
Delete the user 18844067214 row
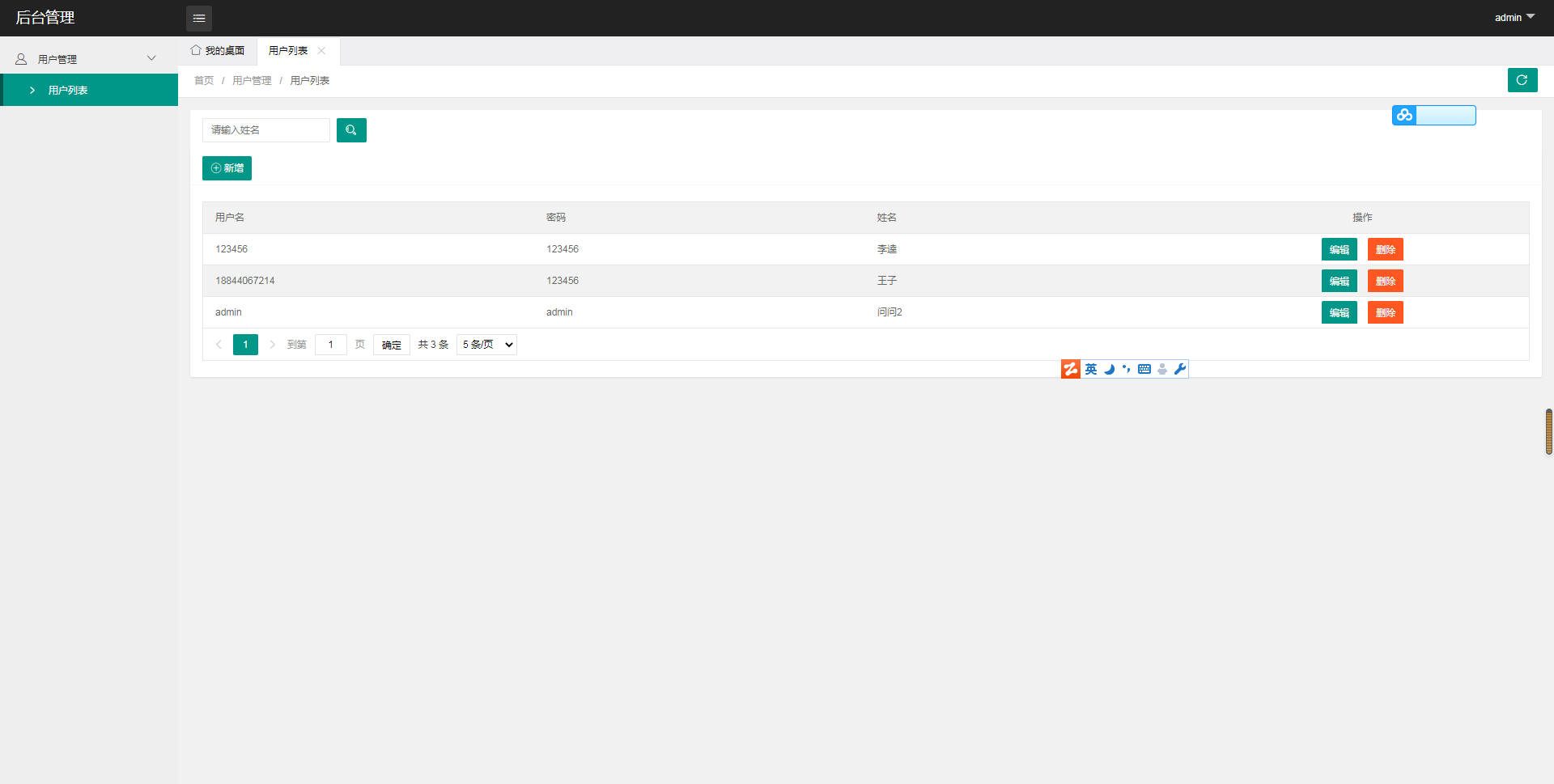1386,281
